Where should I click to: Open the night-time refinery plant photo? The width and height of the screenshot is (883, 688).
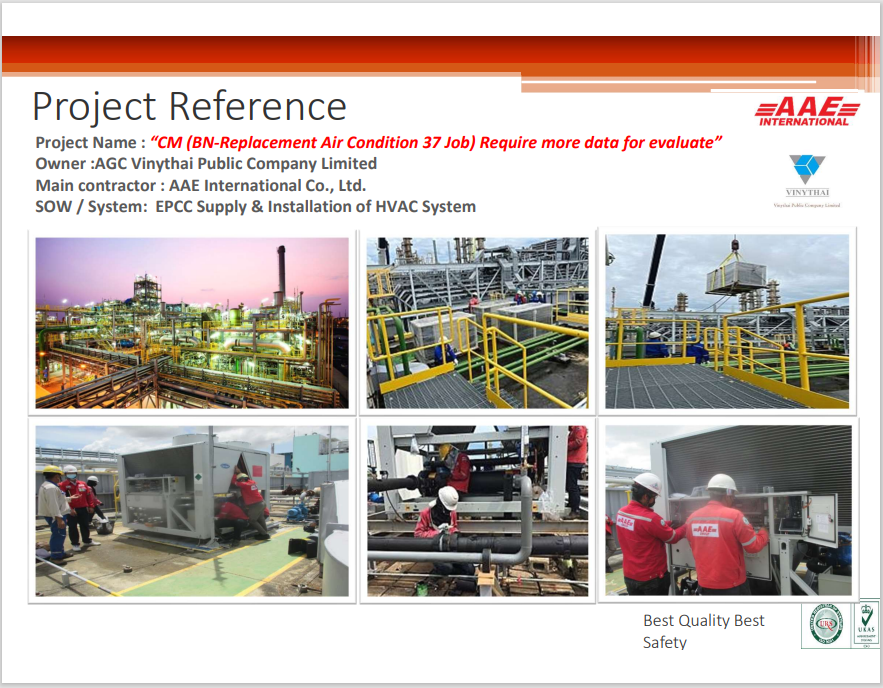(192, 322)
